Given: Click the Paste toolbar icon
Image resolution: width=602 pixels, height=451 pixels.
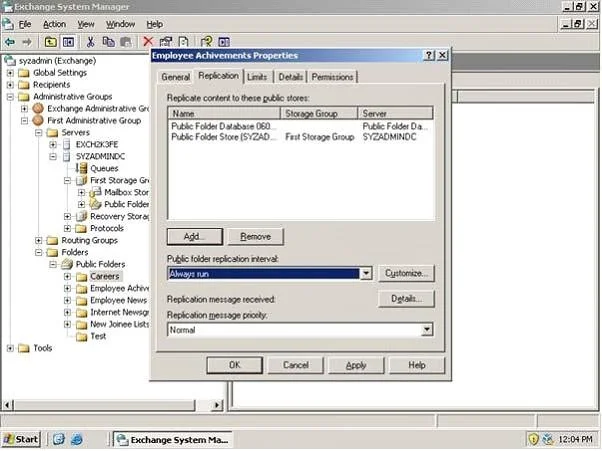Looking at the screenshot, I should (126, 41).
